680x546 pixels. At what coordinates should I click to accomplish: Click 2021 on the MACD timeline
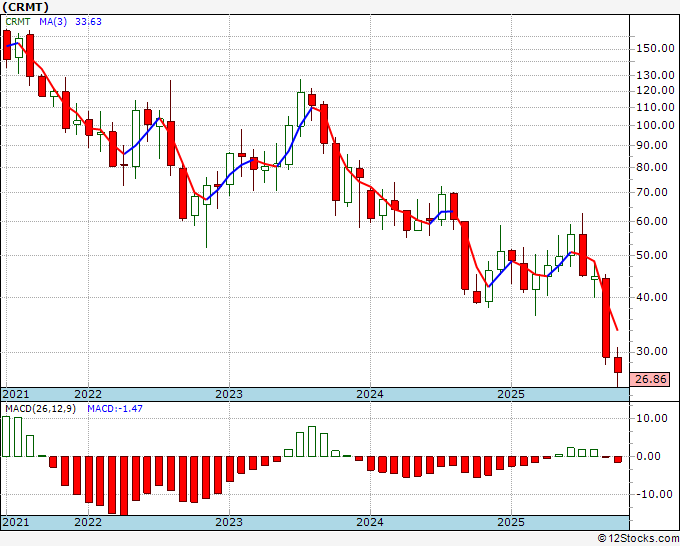click(x=16, y=522)
